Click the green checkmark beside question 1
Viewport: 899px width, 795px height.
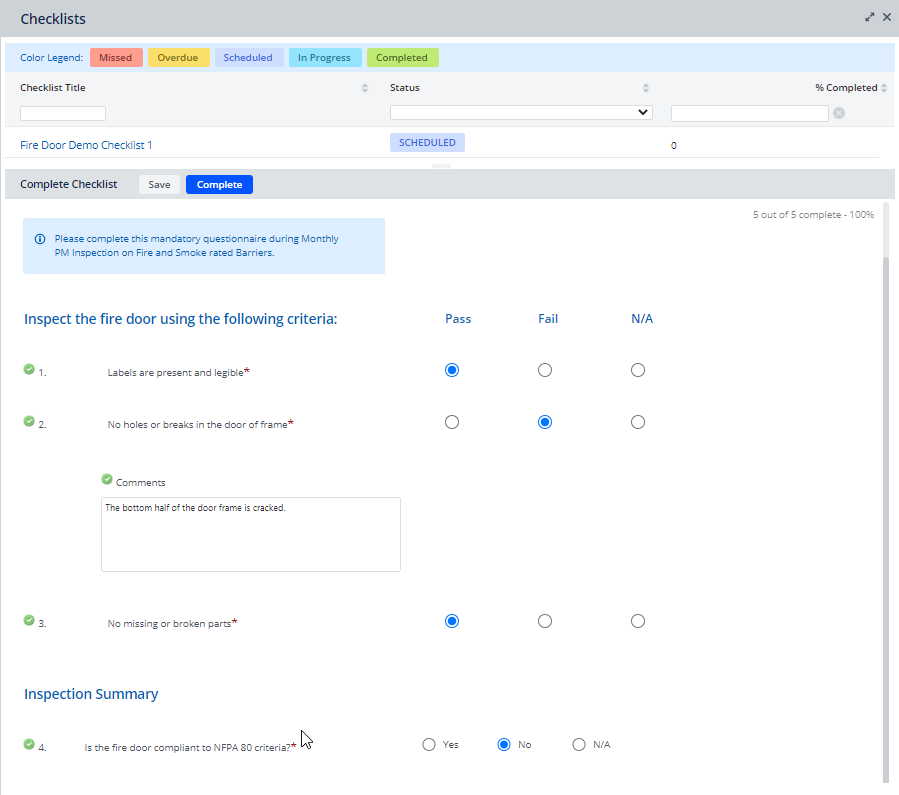(29, 369)
